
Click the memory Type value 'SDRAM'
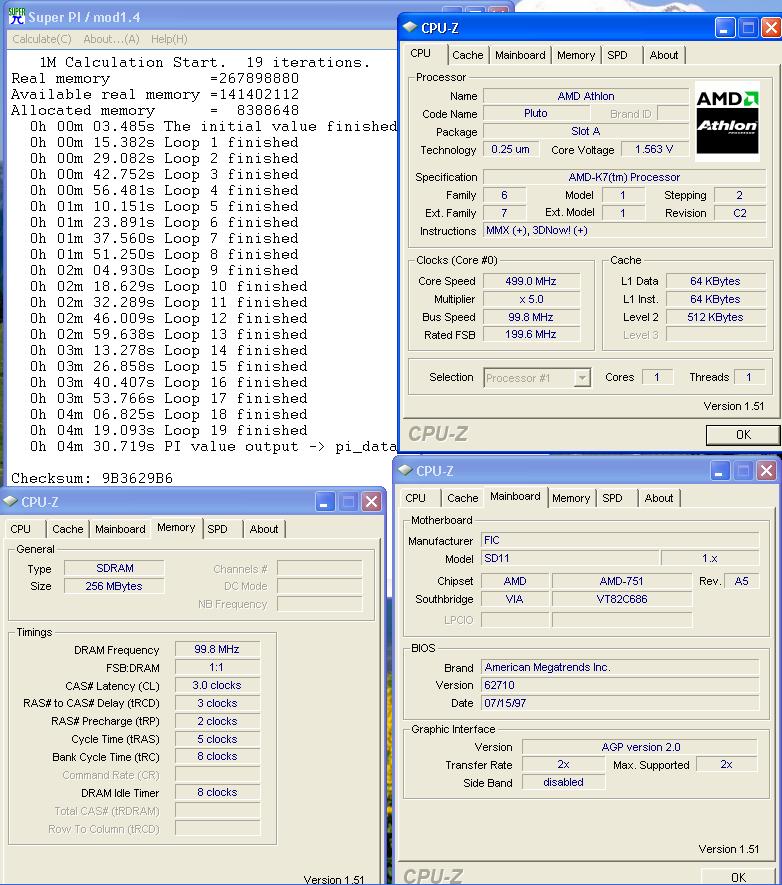pos(115,568)
